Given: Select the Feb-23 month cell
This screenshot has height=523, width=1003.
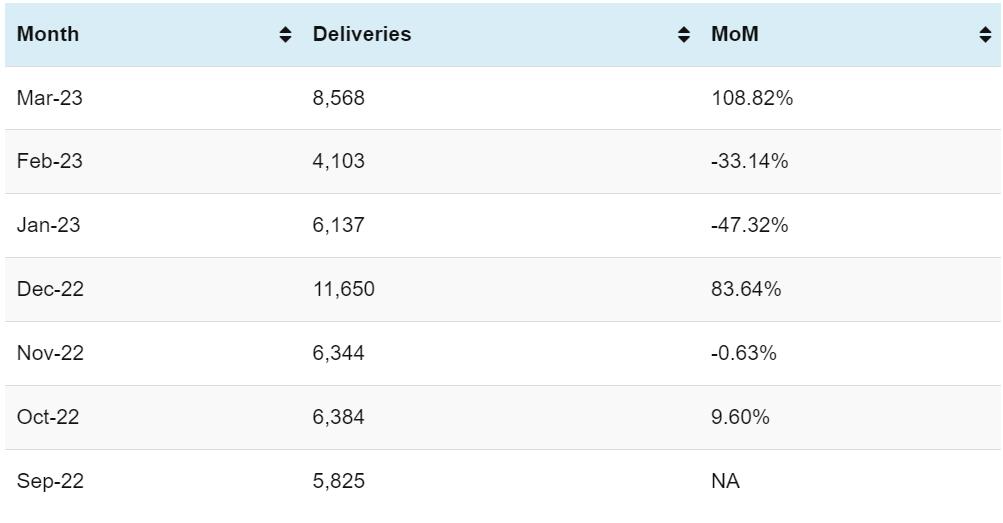Looking at the screenshot, I should click(x=50, y=161).
